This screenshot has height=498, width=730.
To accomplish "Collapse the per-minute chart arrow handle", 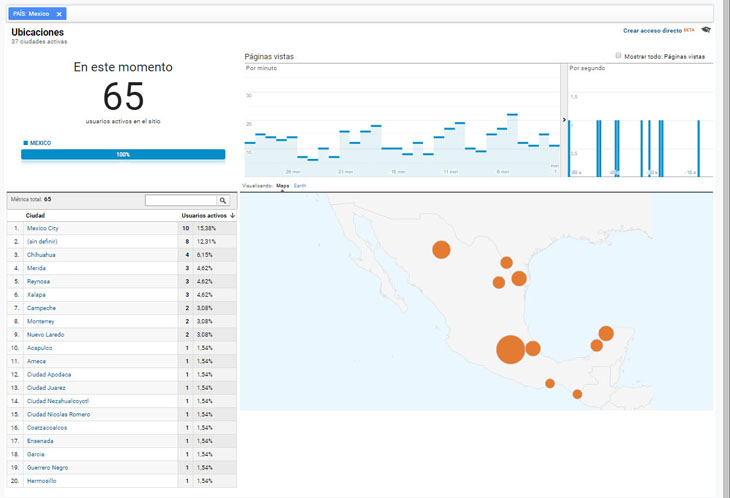I will 564,120.
